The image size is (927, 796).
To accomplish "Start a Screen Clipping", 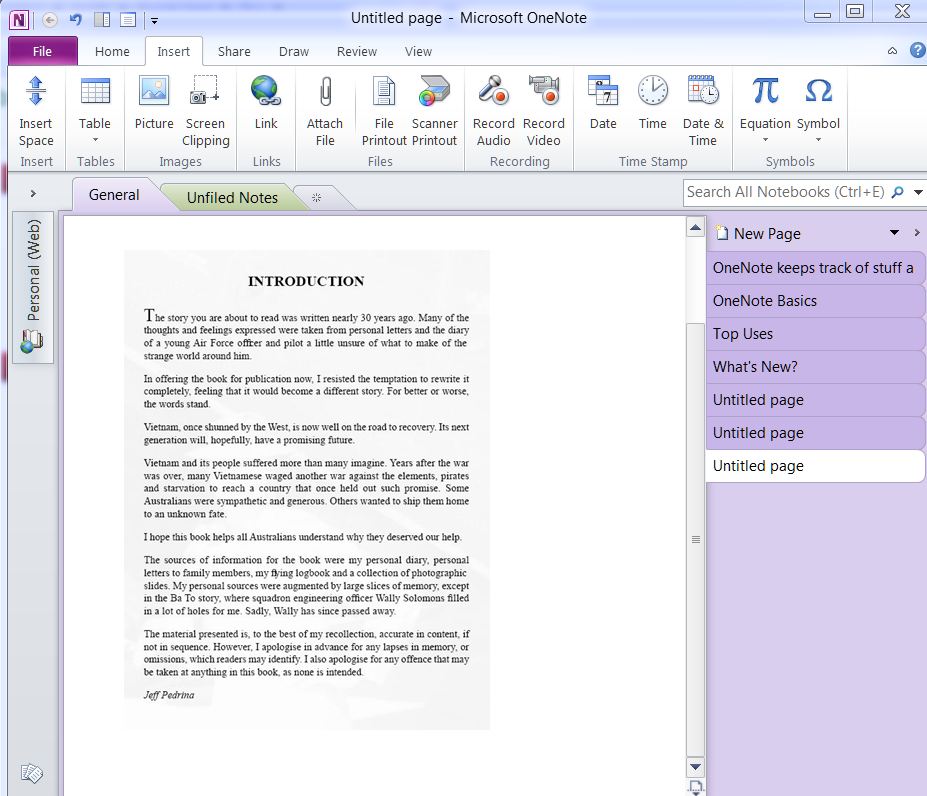I will [x=205, y=111].
